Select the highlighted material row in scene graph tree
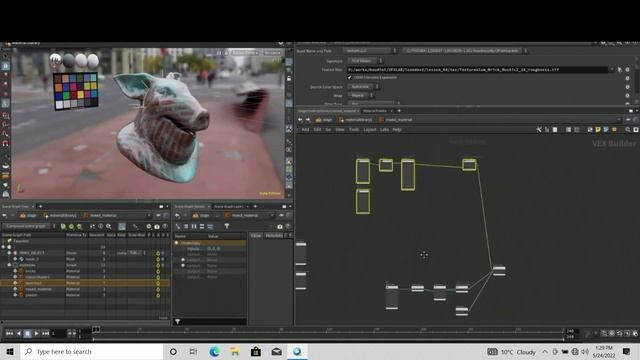Viewport: 640px width, 360px height. 85,283
